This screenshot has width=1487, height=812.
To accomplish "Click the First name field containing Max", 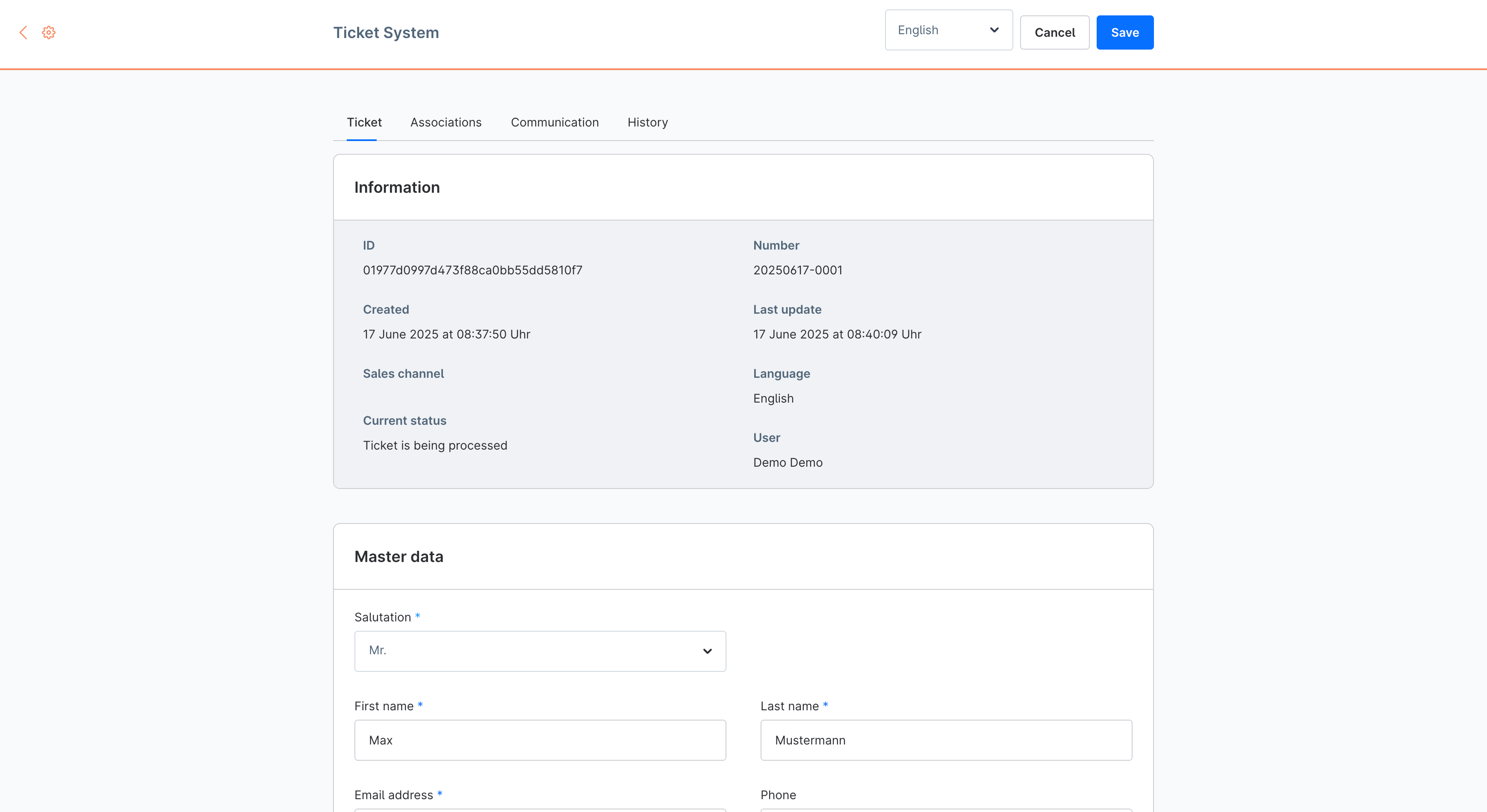I will [x=540, y=740].
